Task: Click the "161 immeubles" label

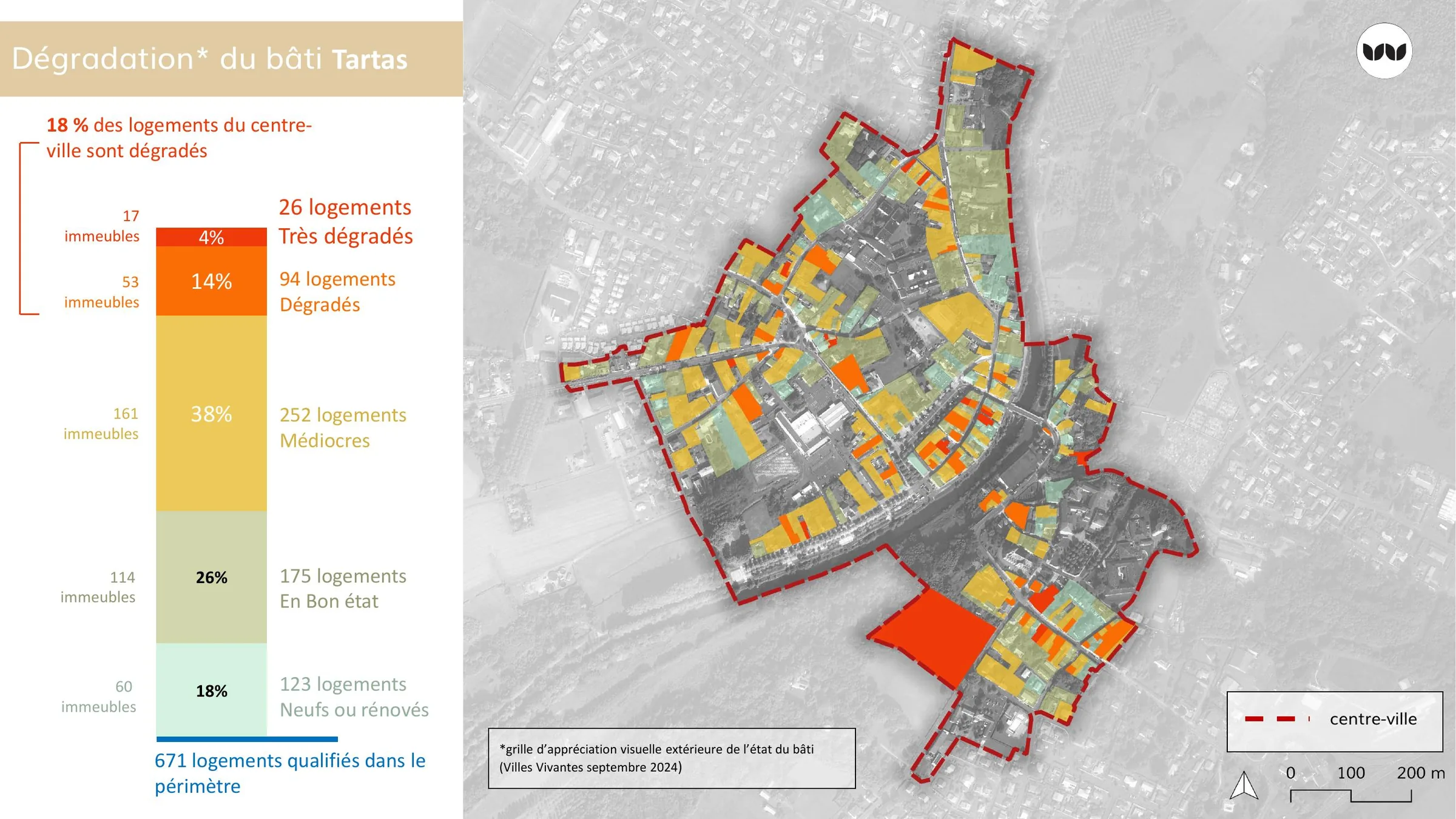Action: point(101,423)
